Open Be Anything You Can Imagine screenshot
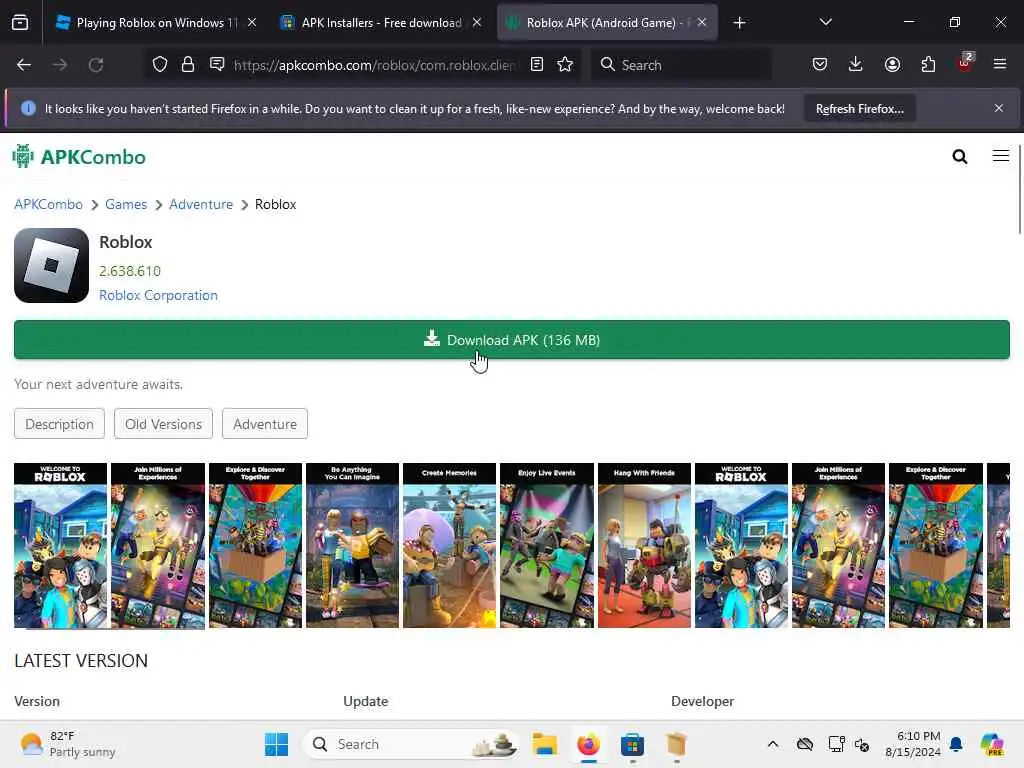The width and height of the screenshot is (1024, 768). tap(352, 545)
